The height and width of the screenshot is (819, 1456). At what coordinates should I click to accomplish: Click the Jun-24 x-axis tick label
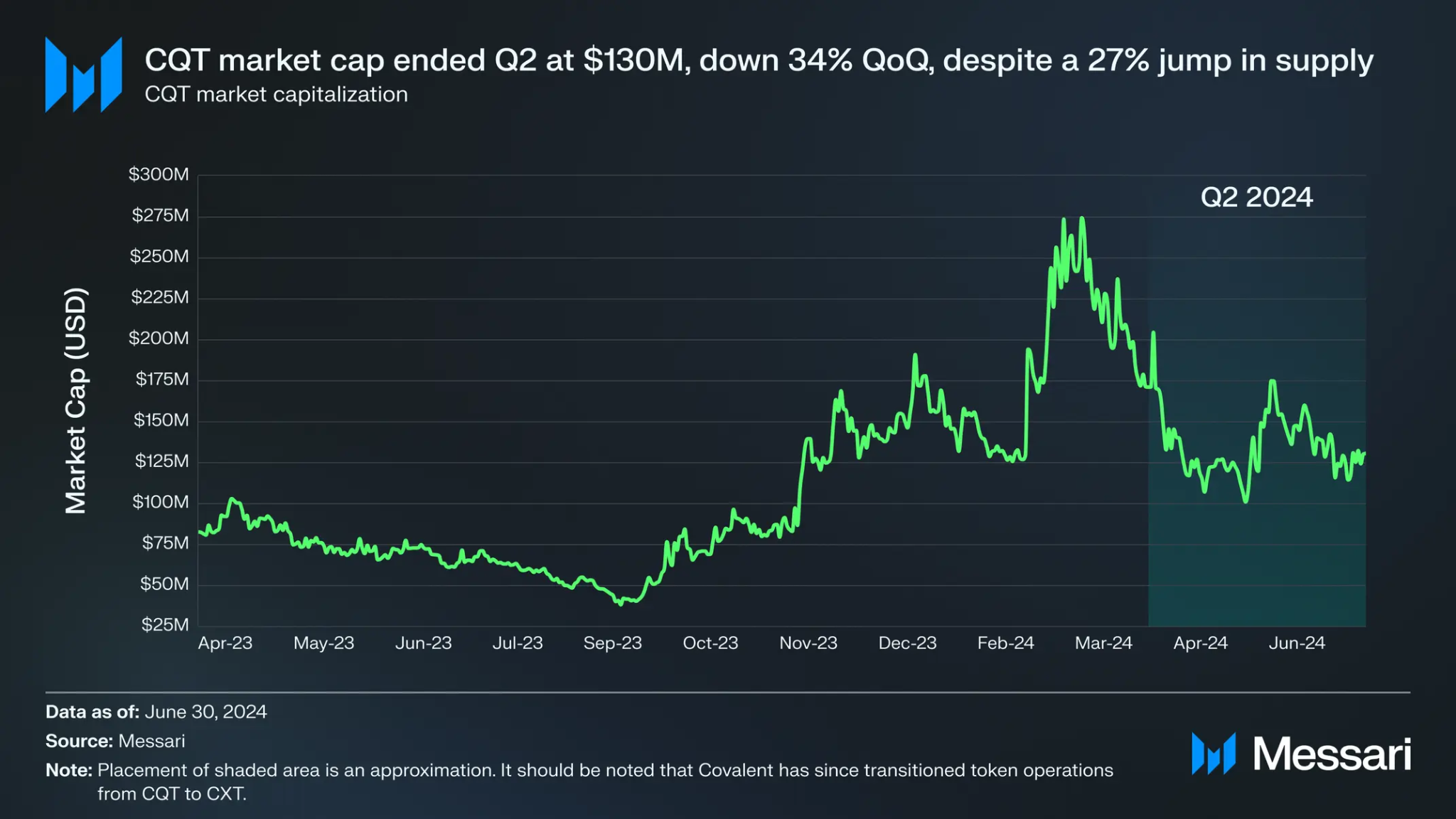pyautogui.click(x=1297, y=643)
